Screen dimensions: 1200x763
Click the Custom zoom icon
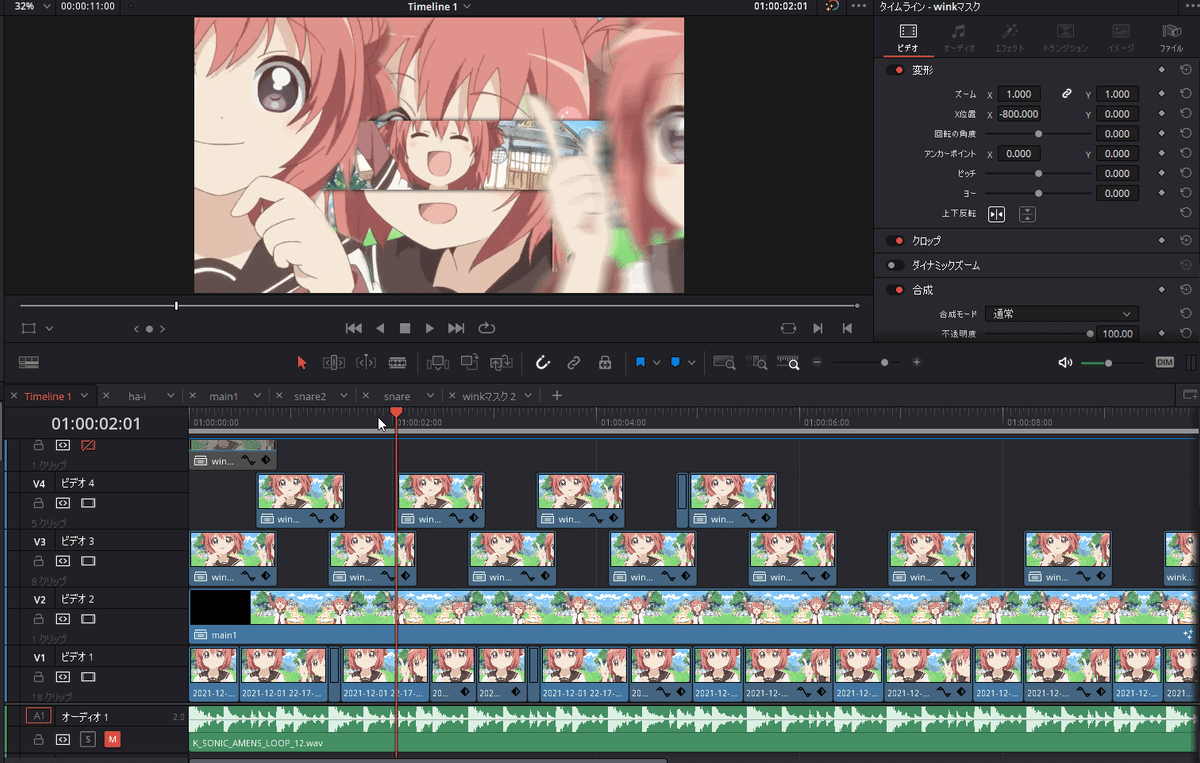(789, 362)
